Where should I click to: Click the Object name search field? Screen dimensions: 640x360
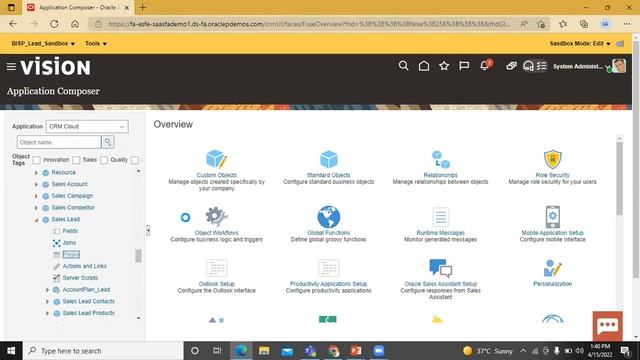59,142
